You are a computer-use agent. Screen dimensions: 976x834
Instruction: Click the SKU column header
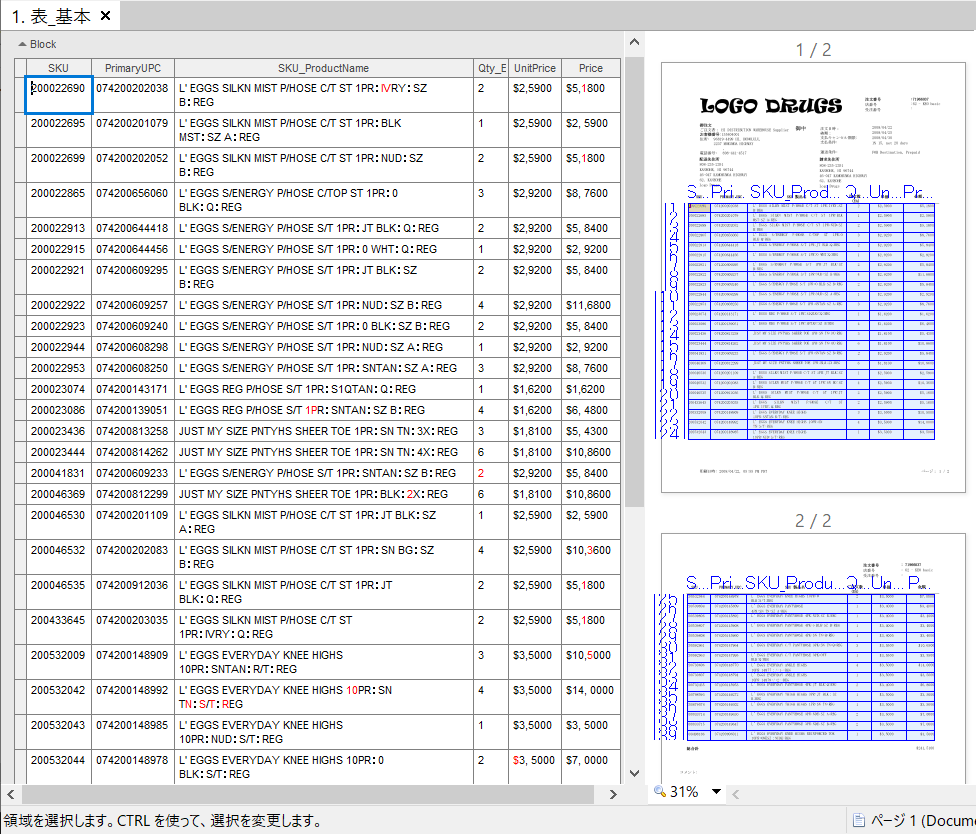[x=59, y=68]
